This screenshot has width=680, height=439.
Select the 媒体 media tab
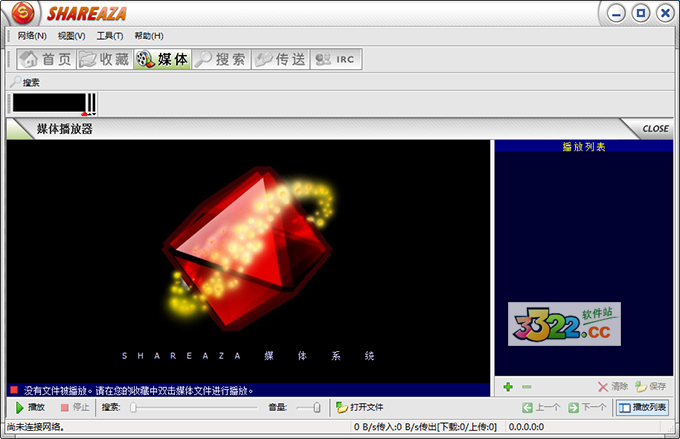click(x=162, y=59)
